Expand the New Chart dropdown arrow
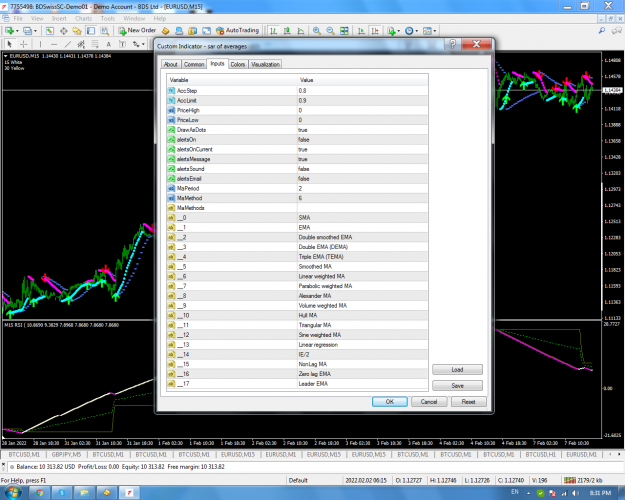The width and height of the screenshot is (625, 500). click(17, 31)
